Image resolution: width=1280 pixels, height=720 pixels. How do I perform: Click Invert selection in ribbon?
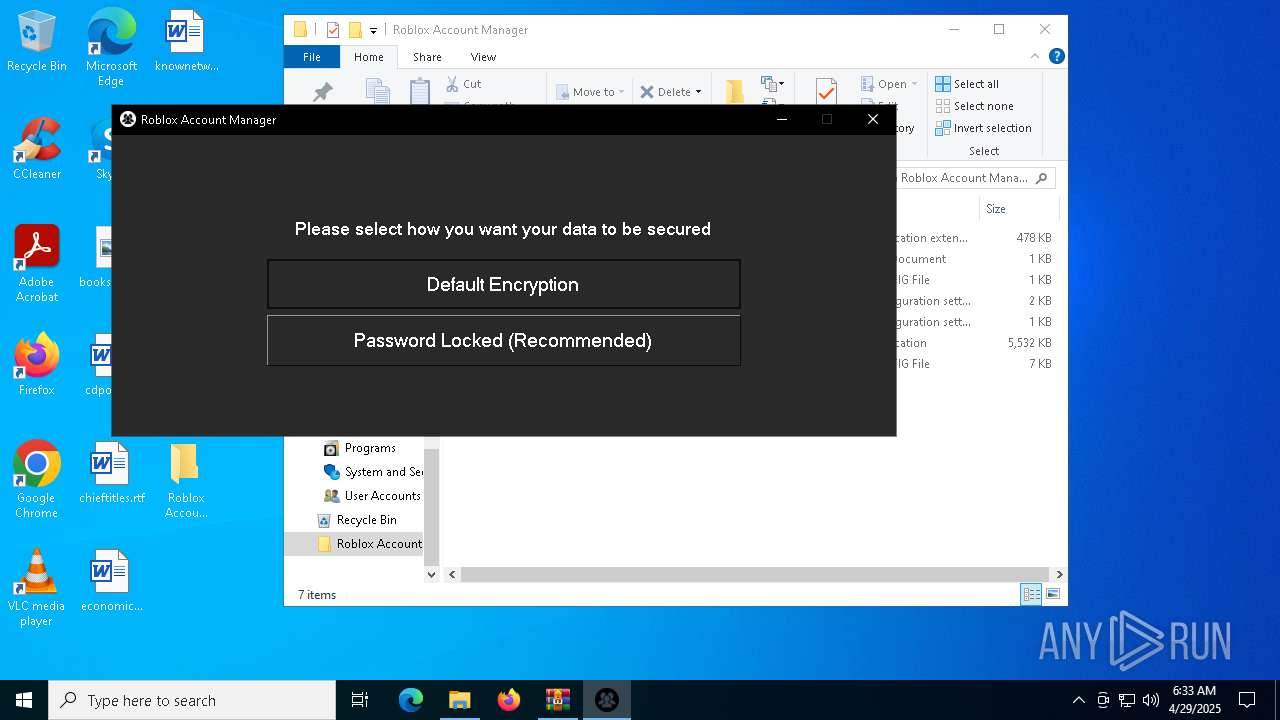tap(983, 128)
